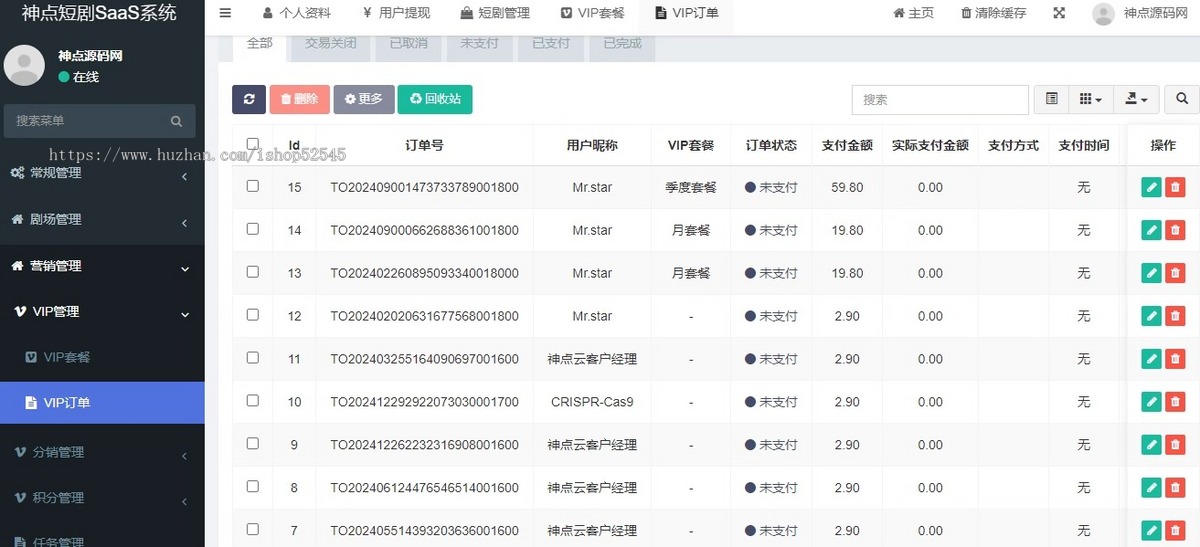
Task: Collapse the 营销管理 sidebar menu
Action: 102,266
